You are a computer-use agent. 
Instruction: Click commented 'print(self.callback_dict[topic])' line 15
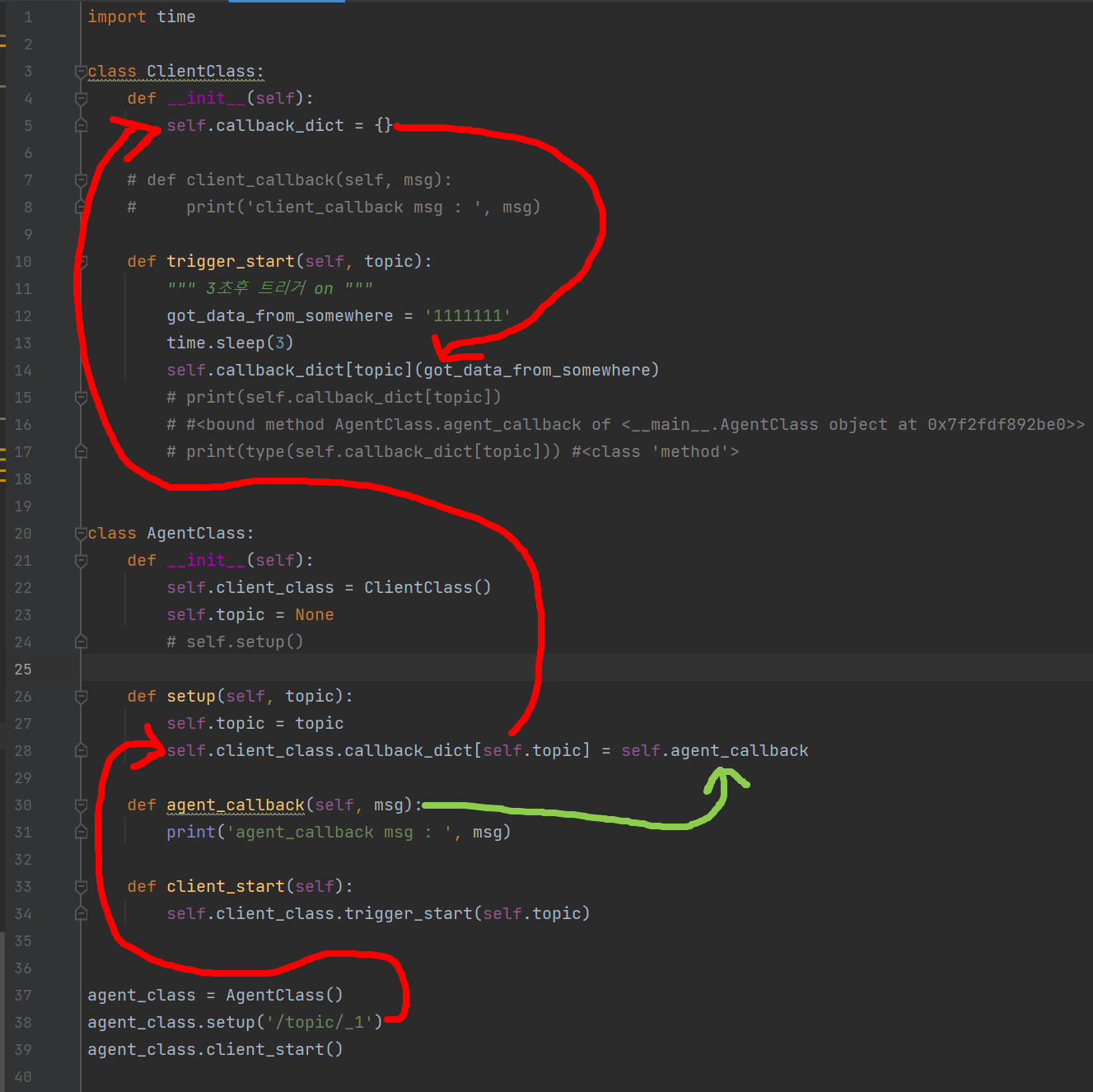(x=334, y=398)
